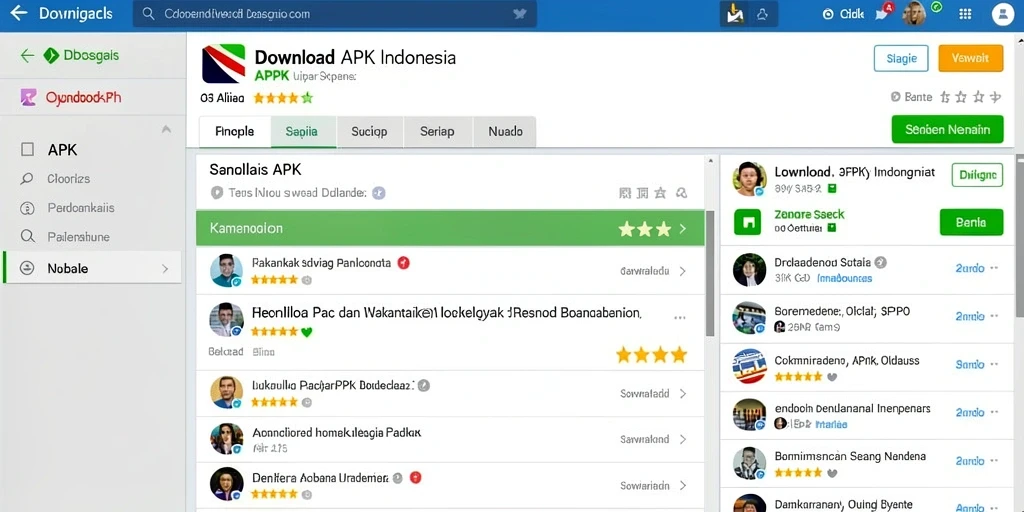Image resolution: width=1024 pixels, height=512 pixels.
Task: Open more options for Cokmniradeno row
Action: [995, 364]
